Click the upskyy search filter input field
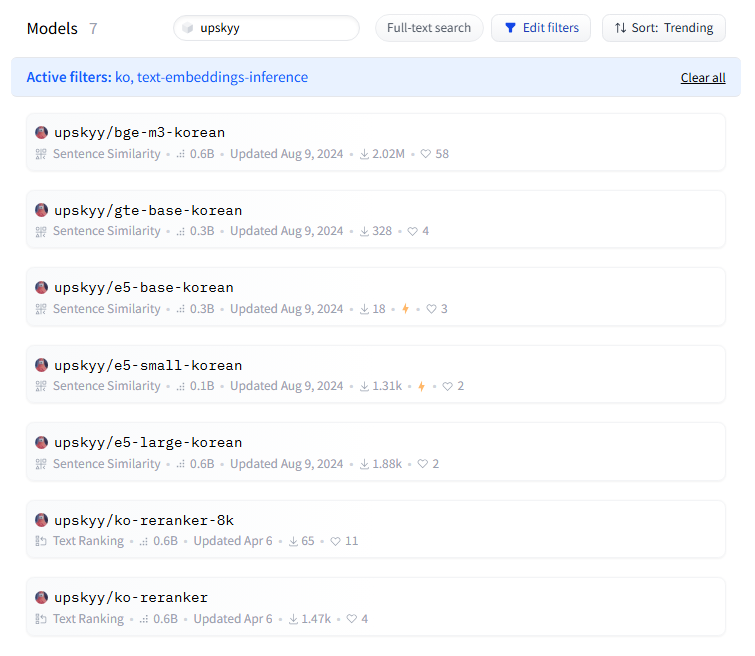Image resolution: width=755 pixels, height=656 pixels. tap(266, 28)
